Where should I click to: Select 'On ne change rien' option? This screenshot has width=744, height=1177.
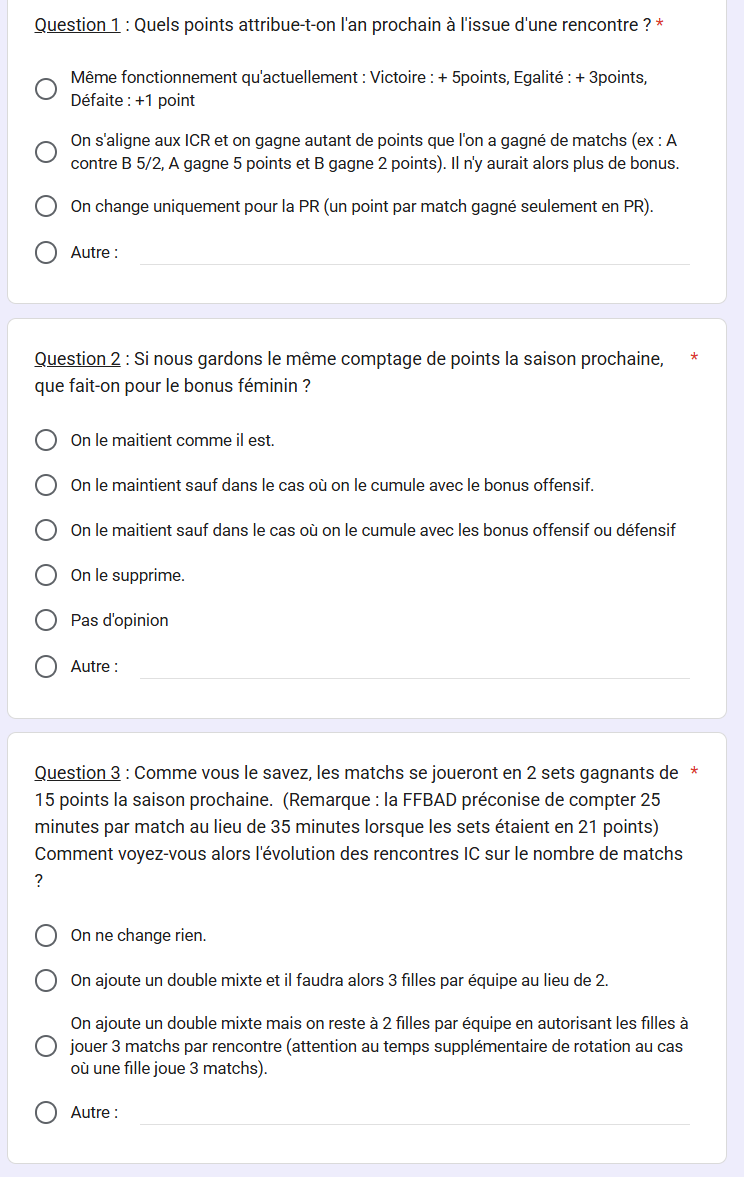[x=46, y=935]
